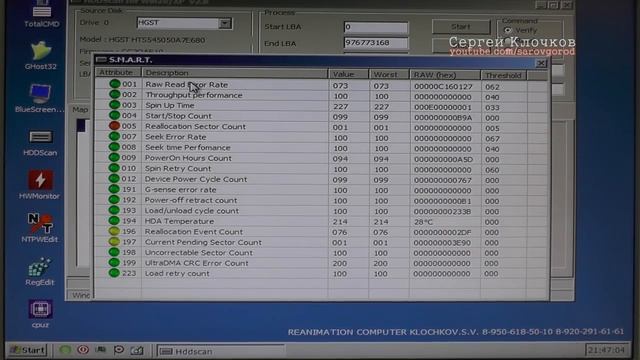Sort by the Value column header
640x360 pixels.
348,74
